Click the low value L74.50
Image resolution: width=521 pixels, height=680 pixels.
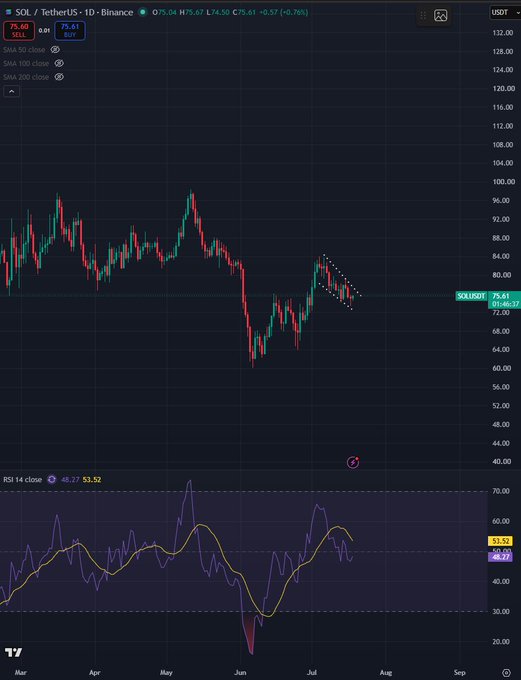click(218, 12)
